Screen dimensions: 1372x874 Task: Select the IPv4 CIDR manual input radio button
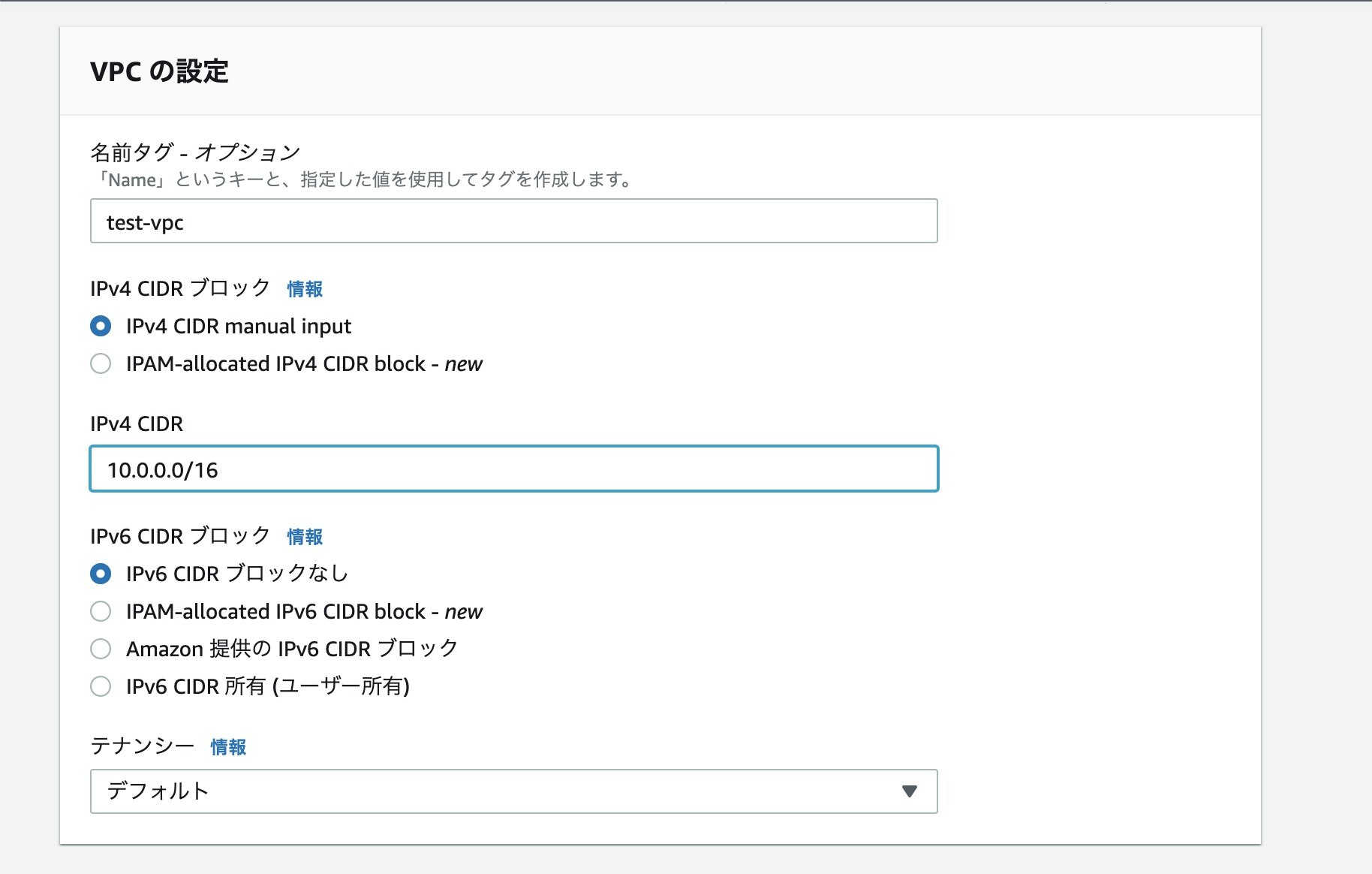101,326
